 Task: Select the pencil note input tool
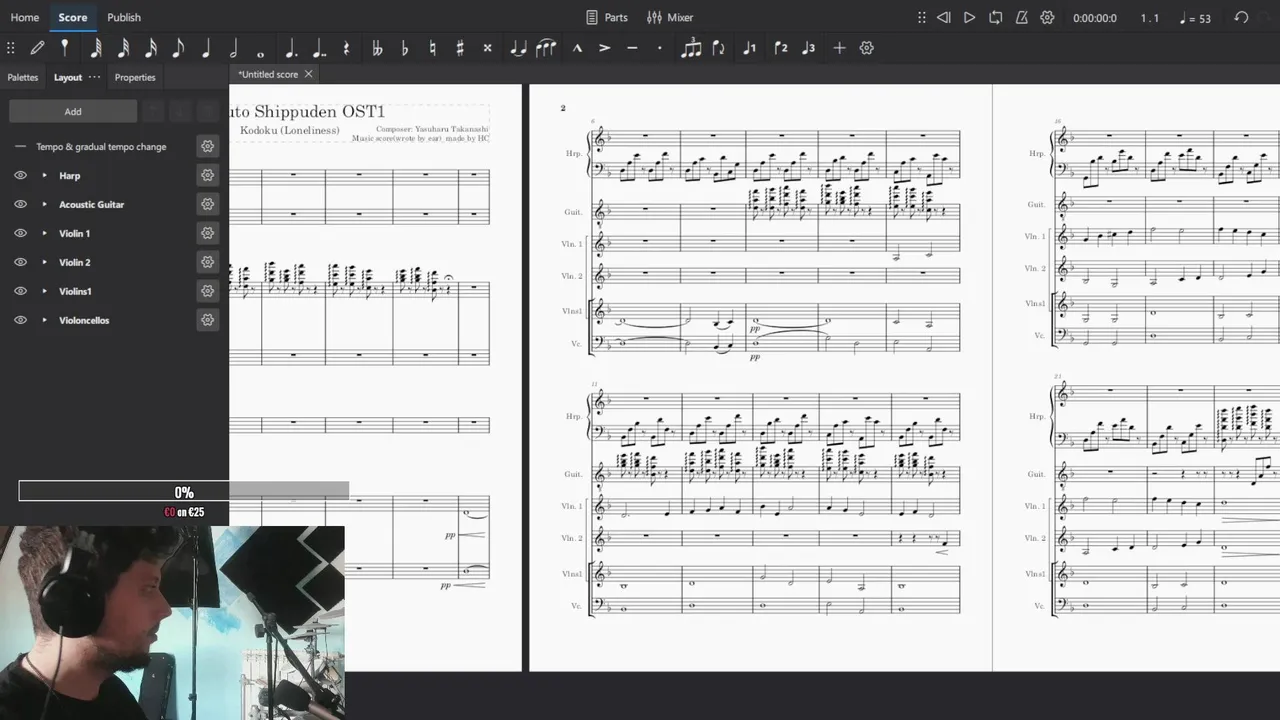[x=37, y=48]
